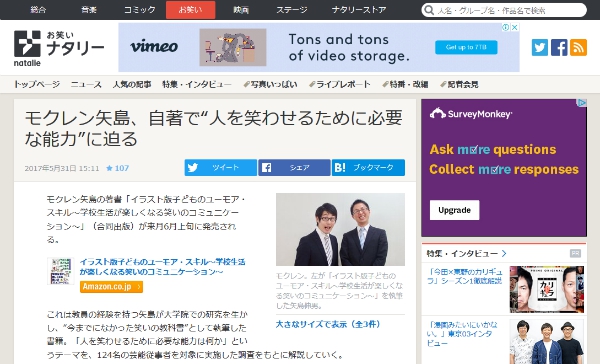Click 大きなサイズで表示（全3件） link
Screen dimensions: 600x364
pos(328,324)
